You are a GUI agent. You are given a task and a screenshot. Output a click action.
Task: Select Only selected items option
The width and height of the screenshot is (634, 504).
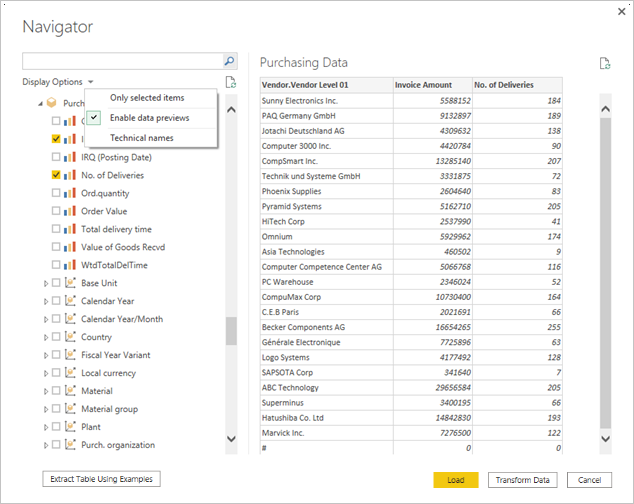point(151,98)
